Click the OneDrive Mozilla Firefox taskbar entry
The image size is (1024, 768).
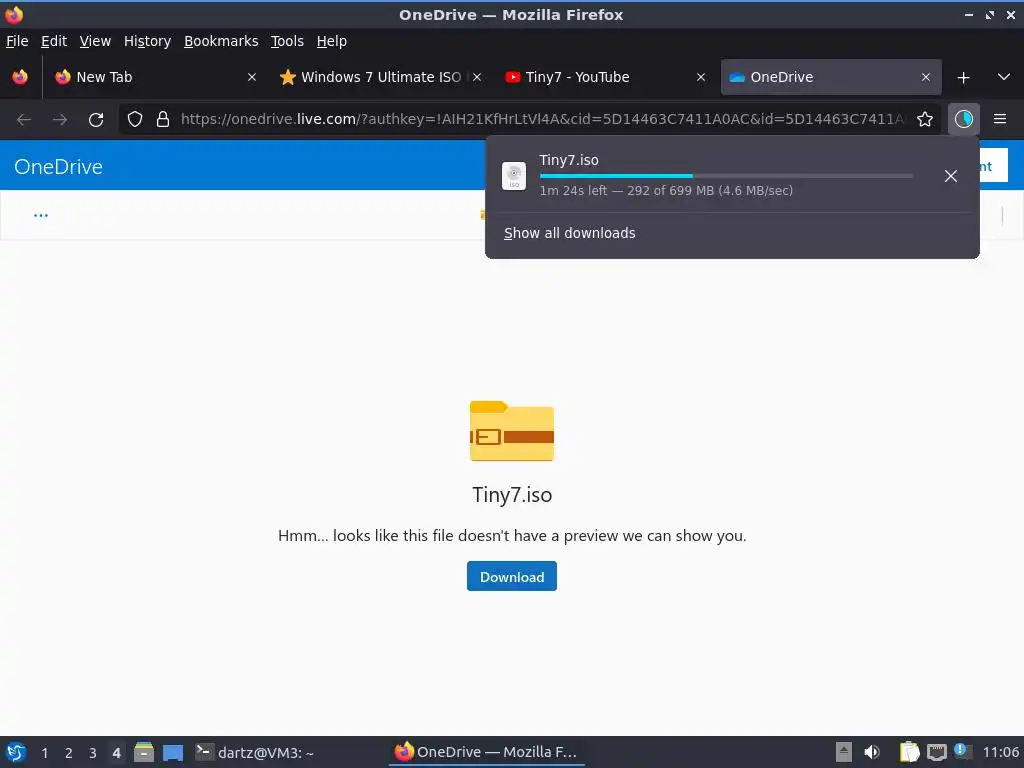tap(487, 752)
